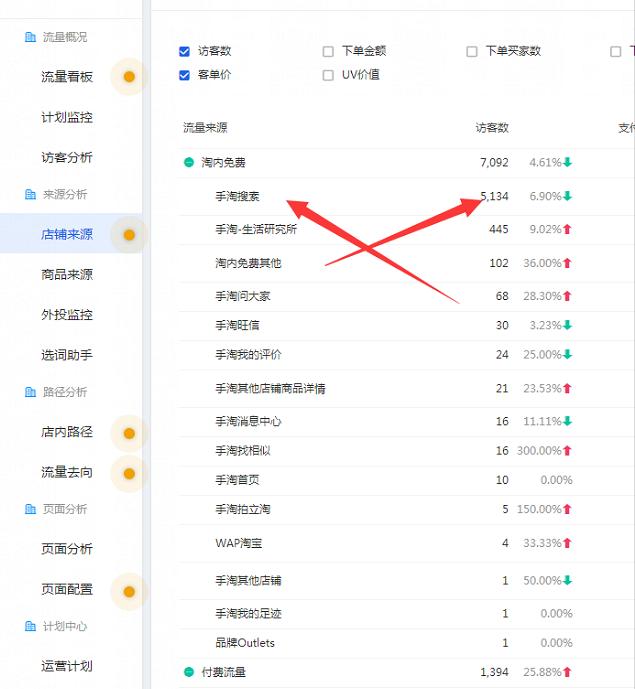This screenshot has width=635, height=689.
Task: Open 商品来源 in the sidebar
Action: 67,275
